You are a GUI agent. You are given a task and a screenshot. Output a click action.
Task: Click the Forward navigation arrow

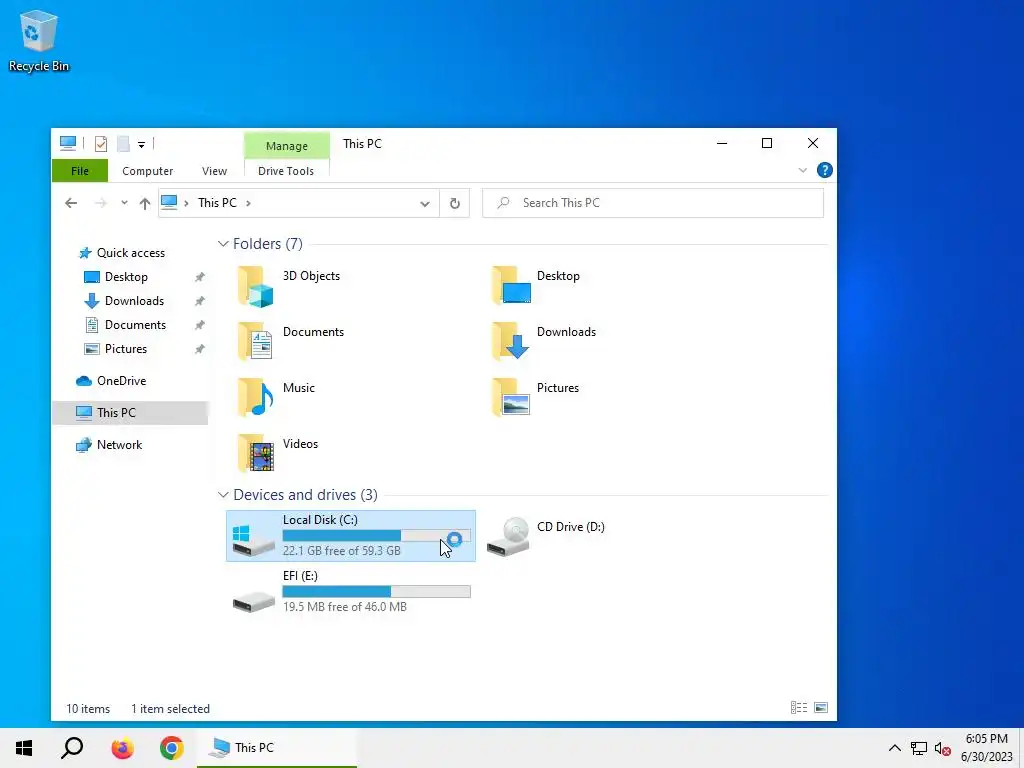pyautogui.click(x=101, y=203)
